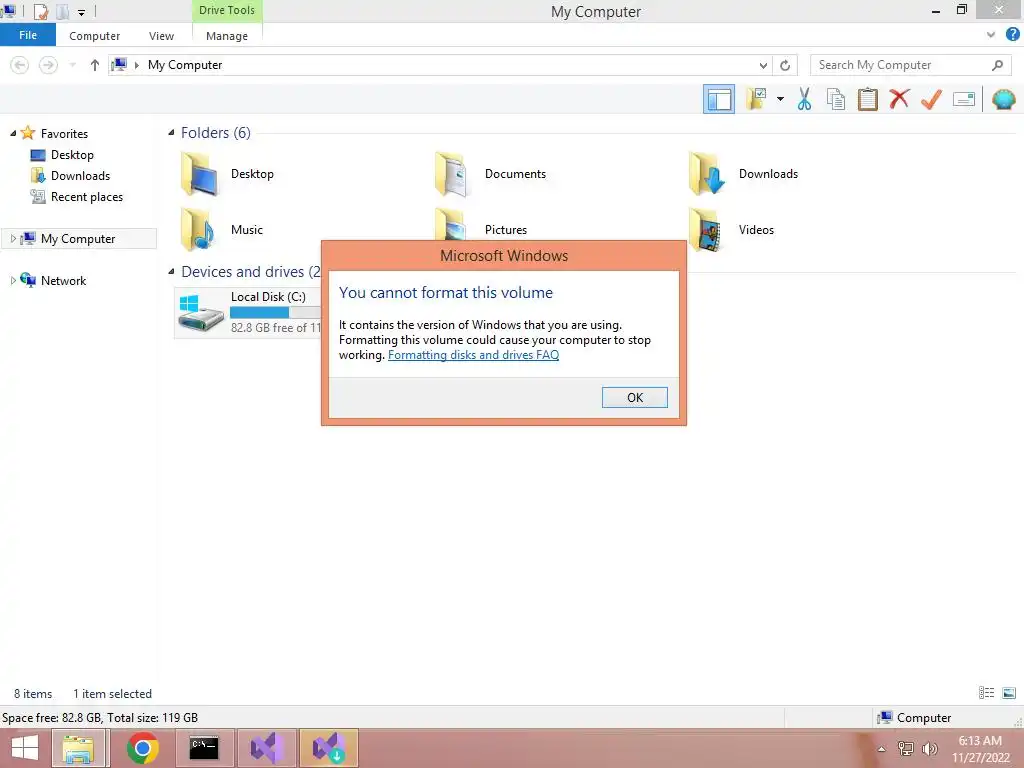The width and height of the screenshot is (1024, 768).
Task: Open the address bar history dropdown
Action: [x=763, y=65]
